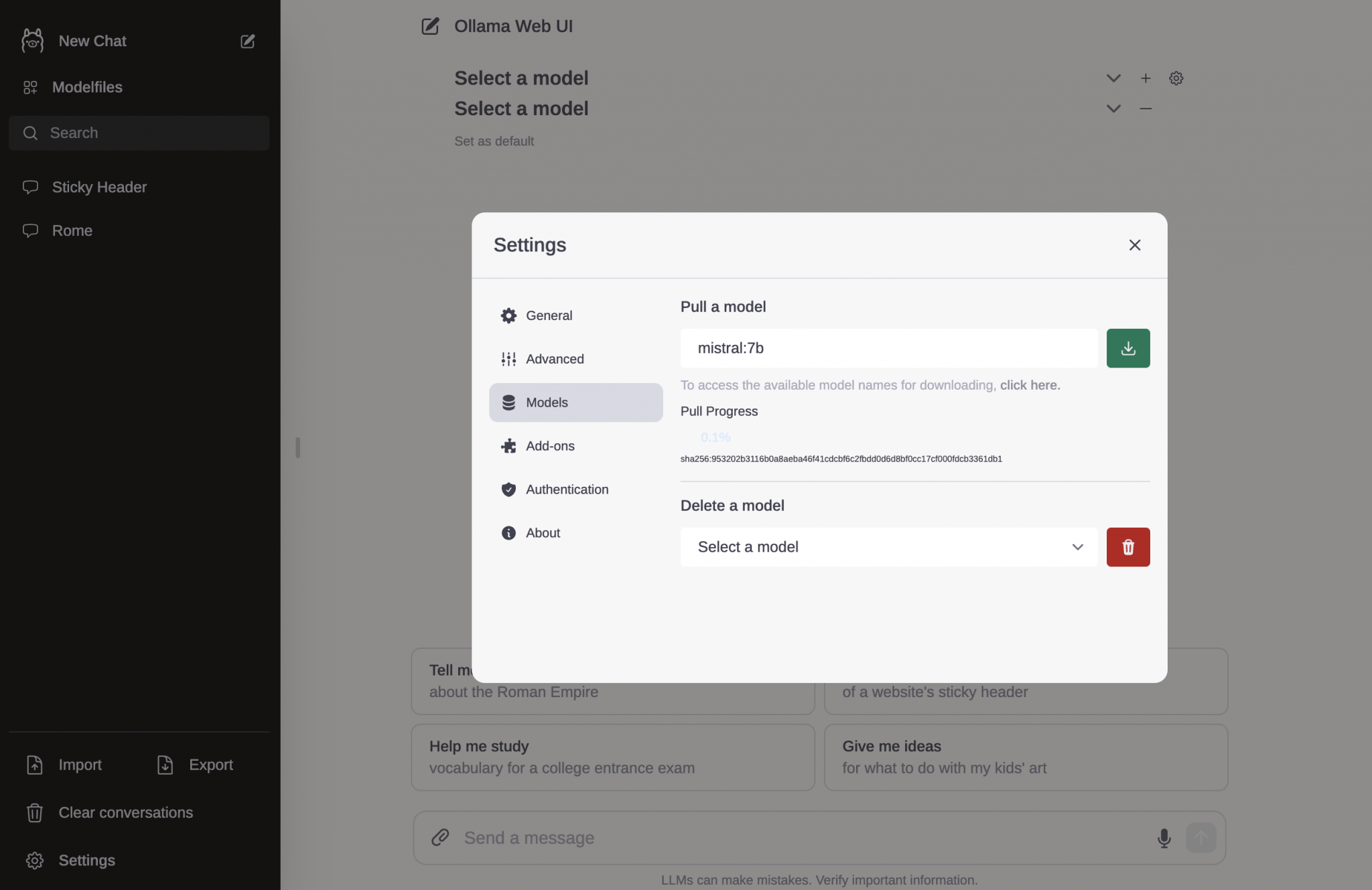Click the plus icon to add another model
Screen dimensions: 1372x890
(1145, 78)
